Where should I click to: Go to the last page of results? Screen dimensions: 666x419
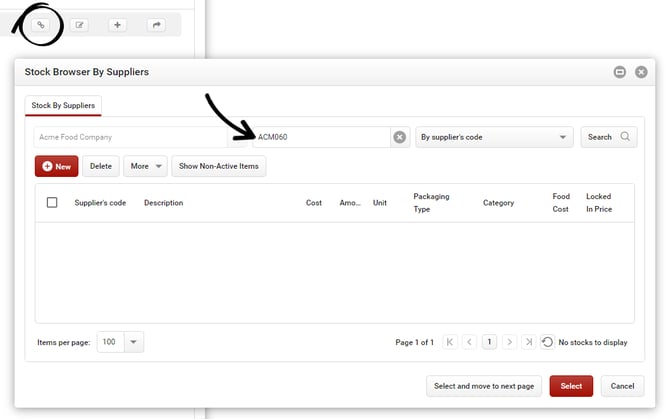click(x=529, y=342)
